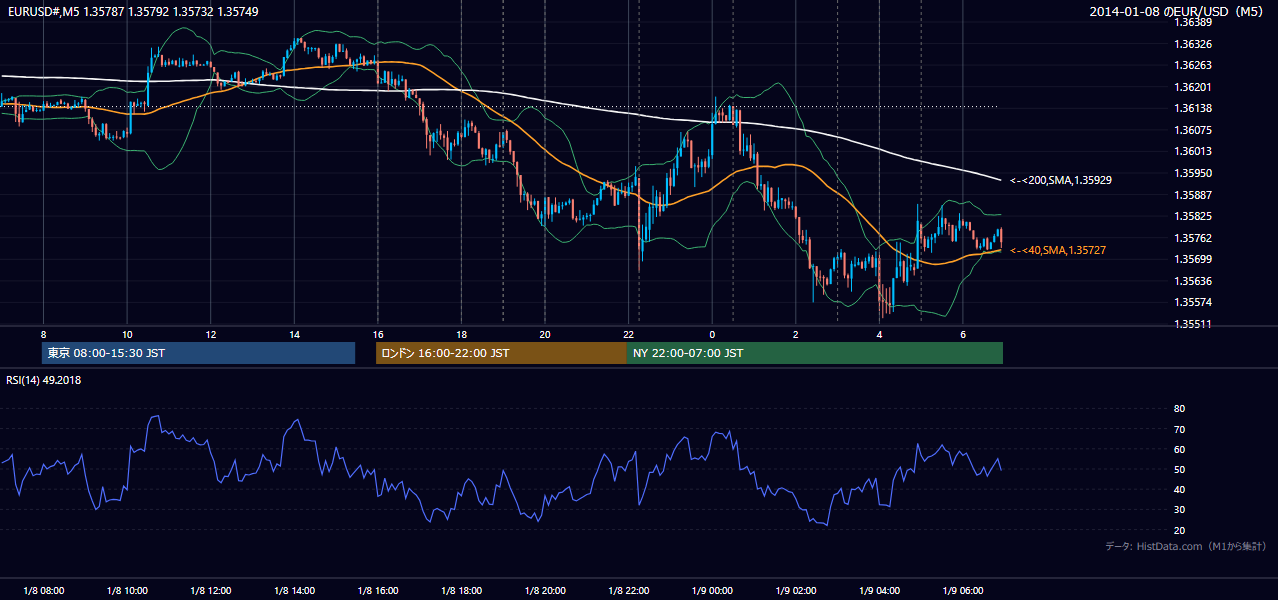Image resolution: width=1278 pixels, height=600 pixels.
Task: Click bottom time label 1/9 02:00
Action: (x=795, y=590)
